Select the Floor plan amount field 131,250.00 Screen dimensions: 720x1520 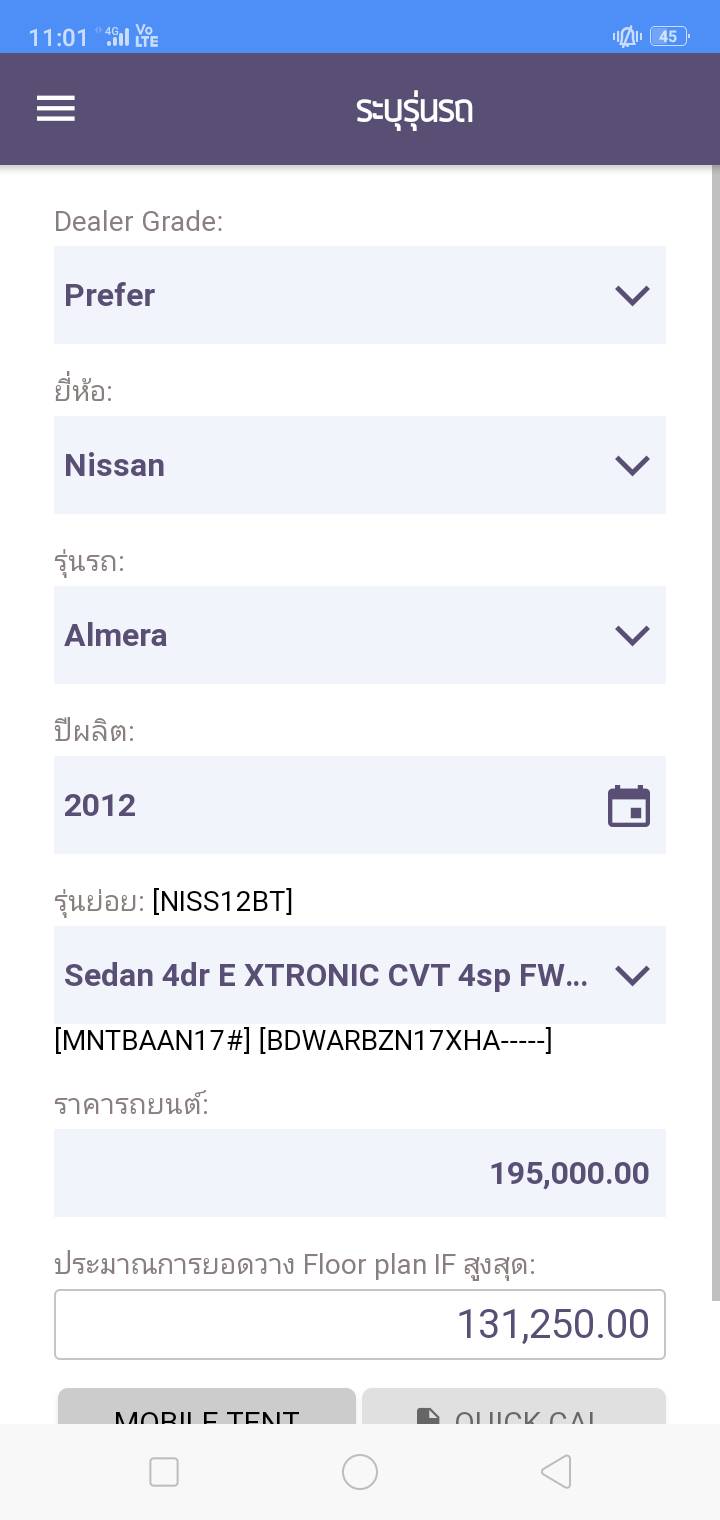pyautogui.click(x=359, y=1324)
